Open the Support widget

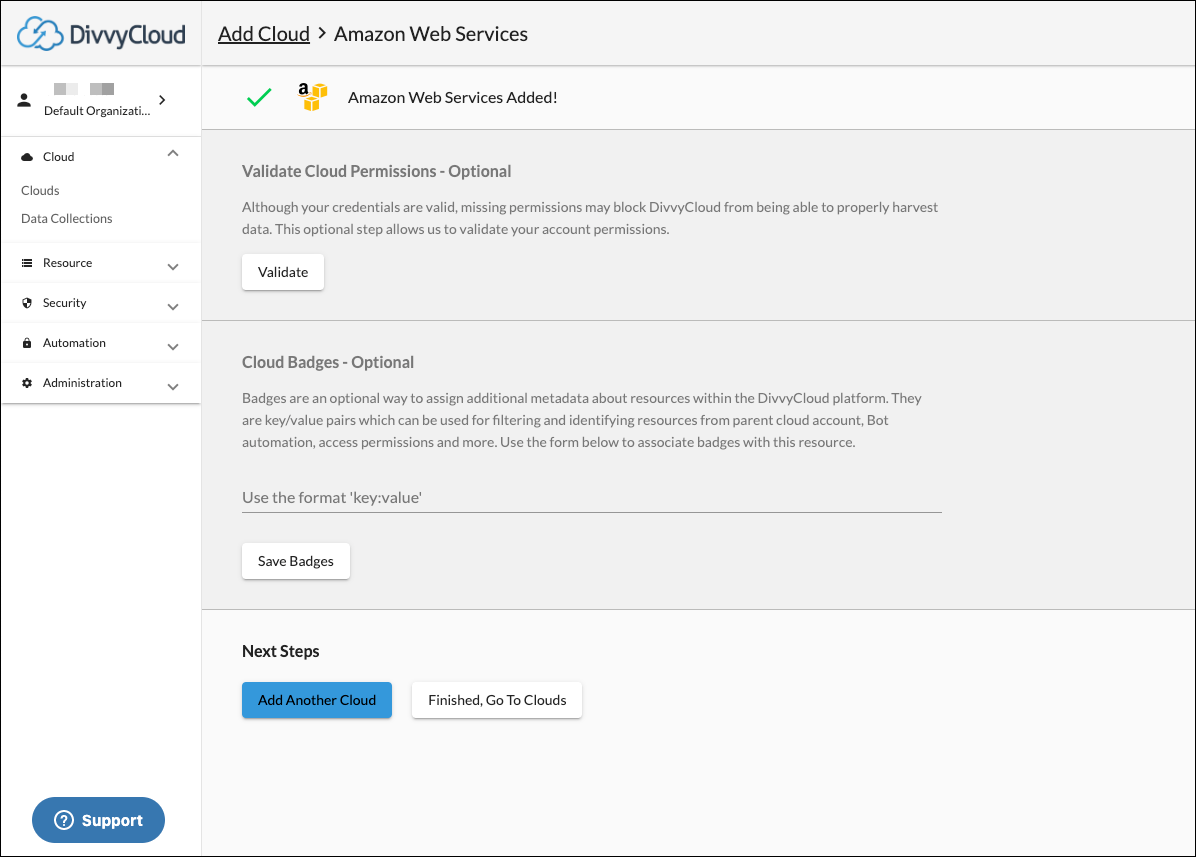[98, 820]
